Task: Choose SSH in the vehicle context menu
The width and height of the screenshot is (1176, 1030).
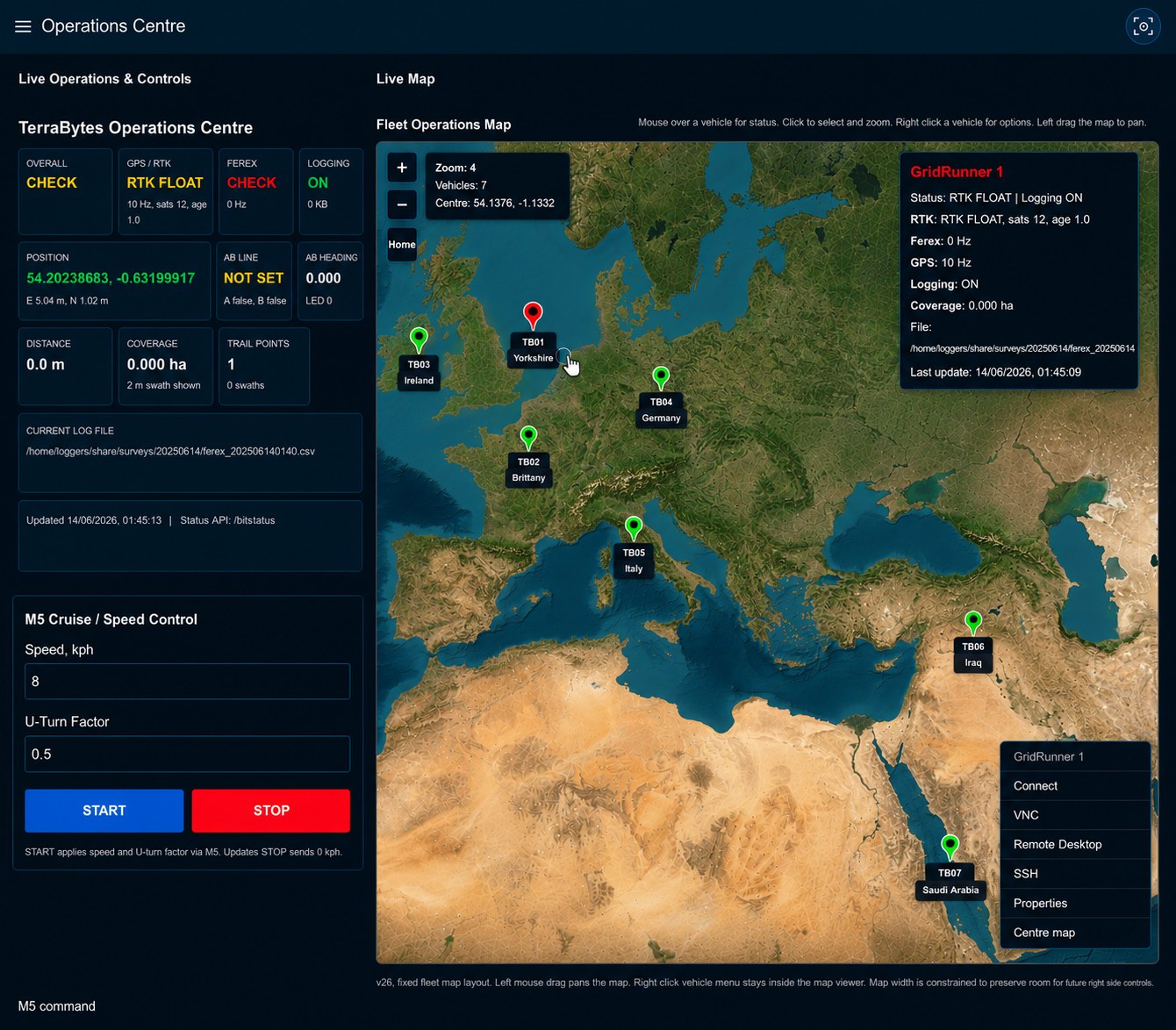Action: 1075,874
